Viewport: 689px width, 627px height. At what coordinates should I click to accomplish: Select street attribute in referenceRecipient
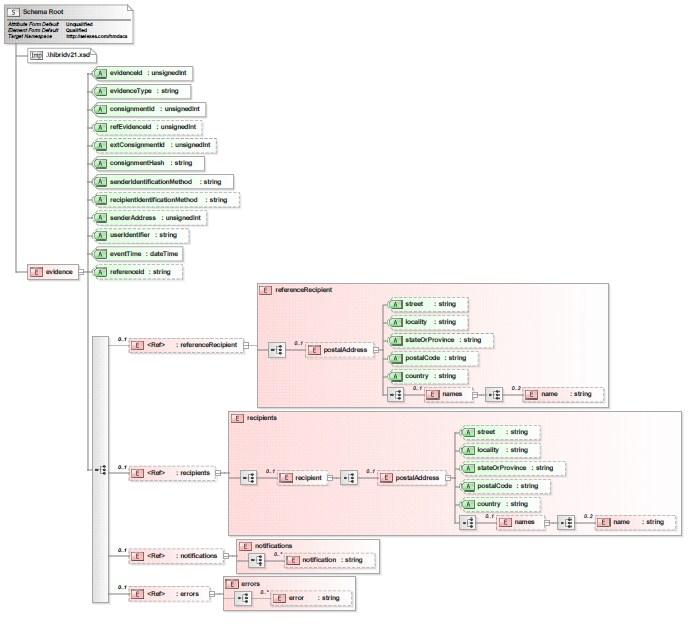[x=428, y=304]
